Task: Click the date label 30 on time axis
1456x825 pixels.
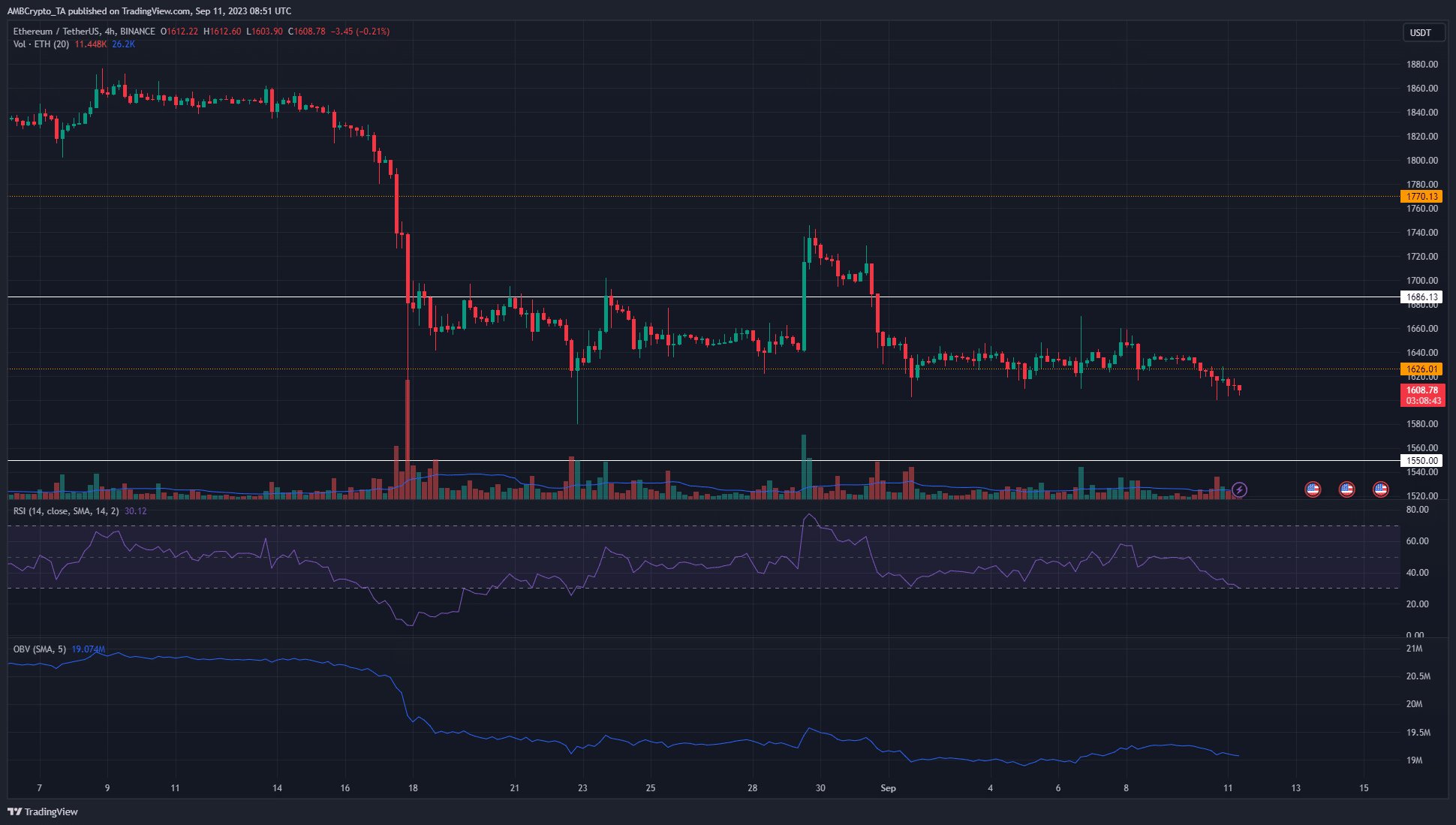Action: pyautogui.click(x=820, y=788)
